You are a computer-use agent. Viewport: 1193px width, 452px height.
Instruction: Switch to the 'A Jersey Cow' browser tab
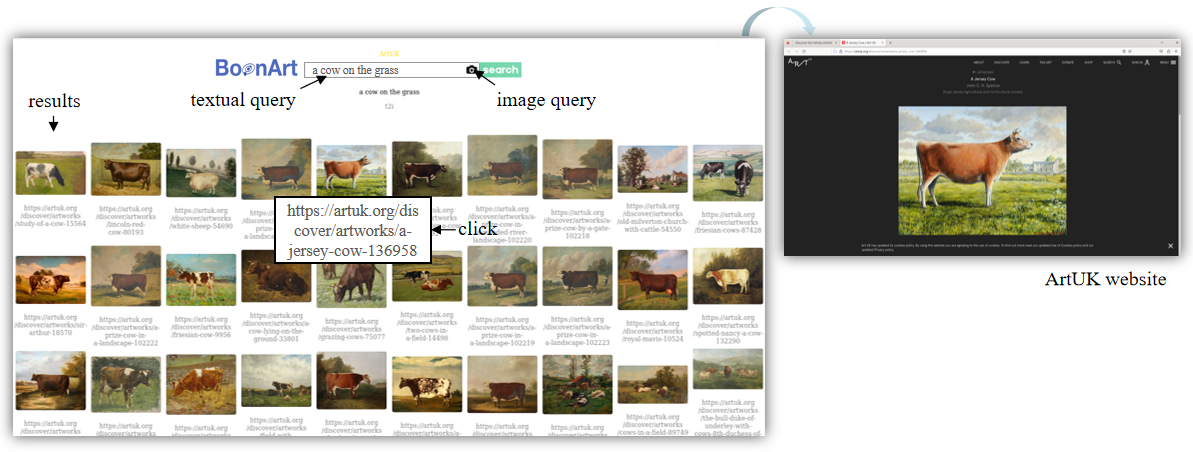(863, 43)
